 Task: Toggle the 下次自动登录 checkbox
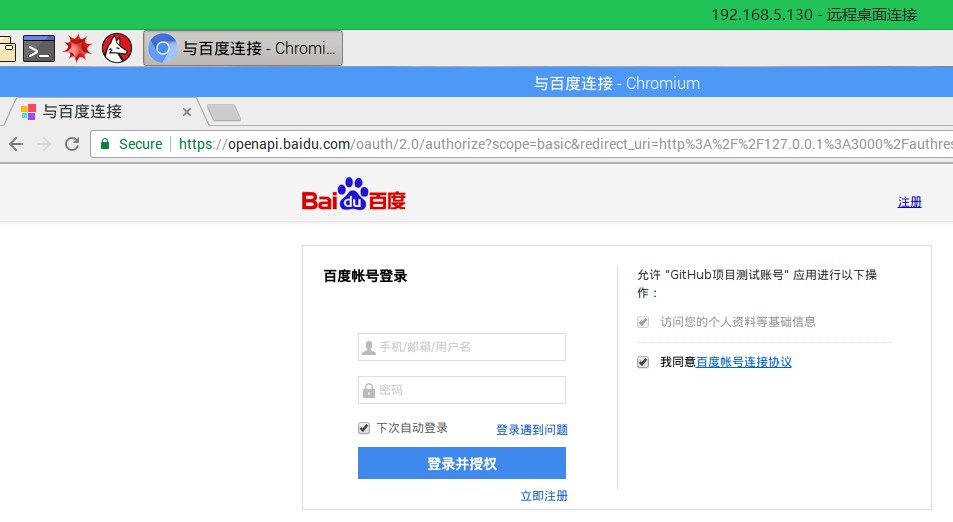(x=364, y=428)
